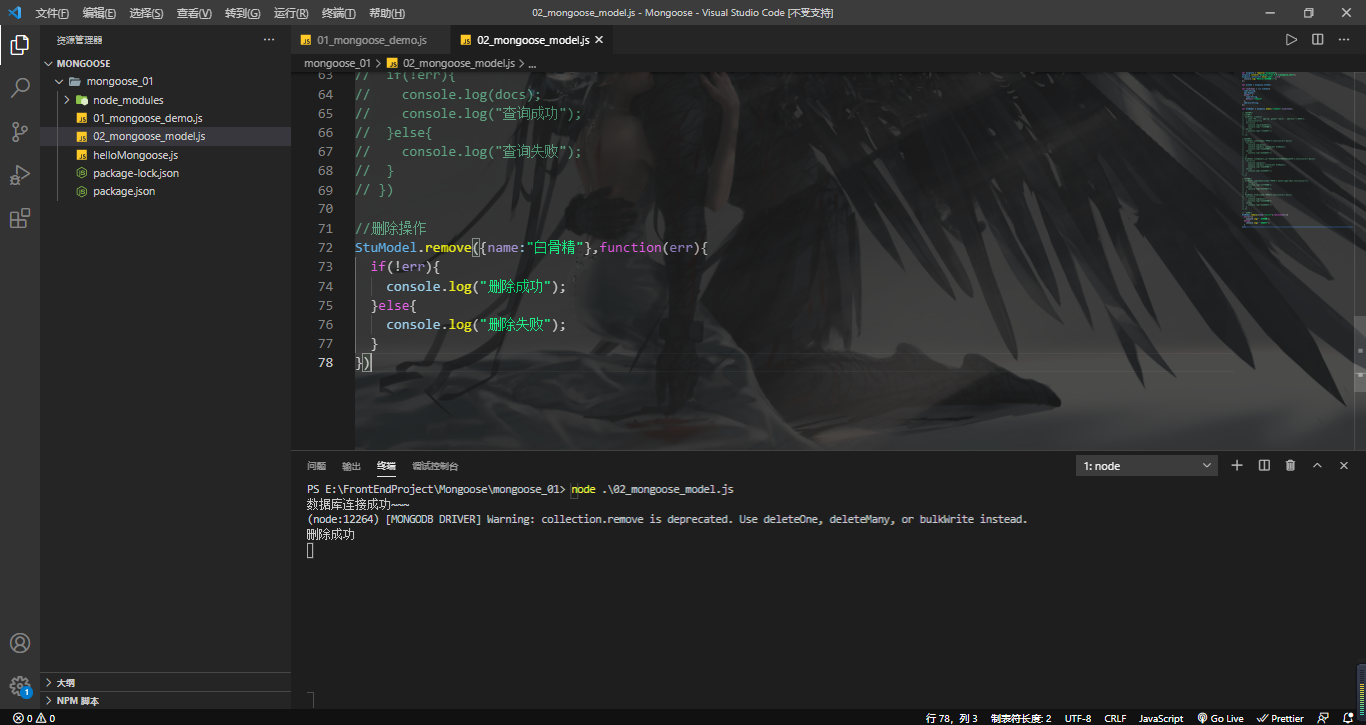The width and height of the screenshot is (1366, 725).
Task: Switch to the 输出 output panel tab
Action: (x=351, y=466)
